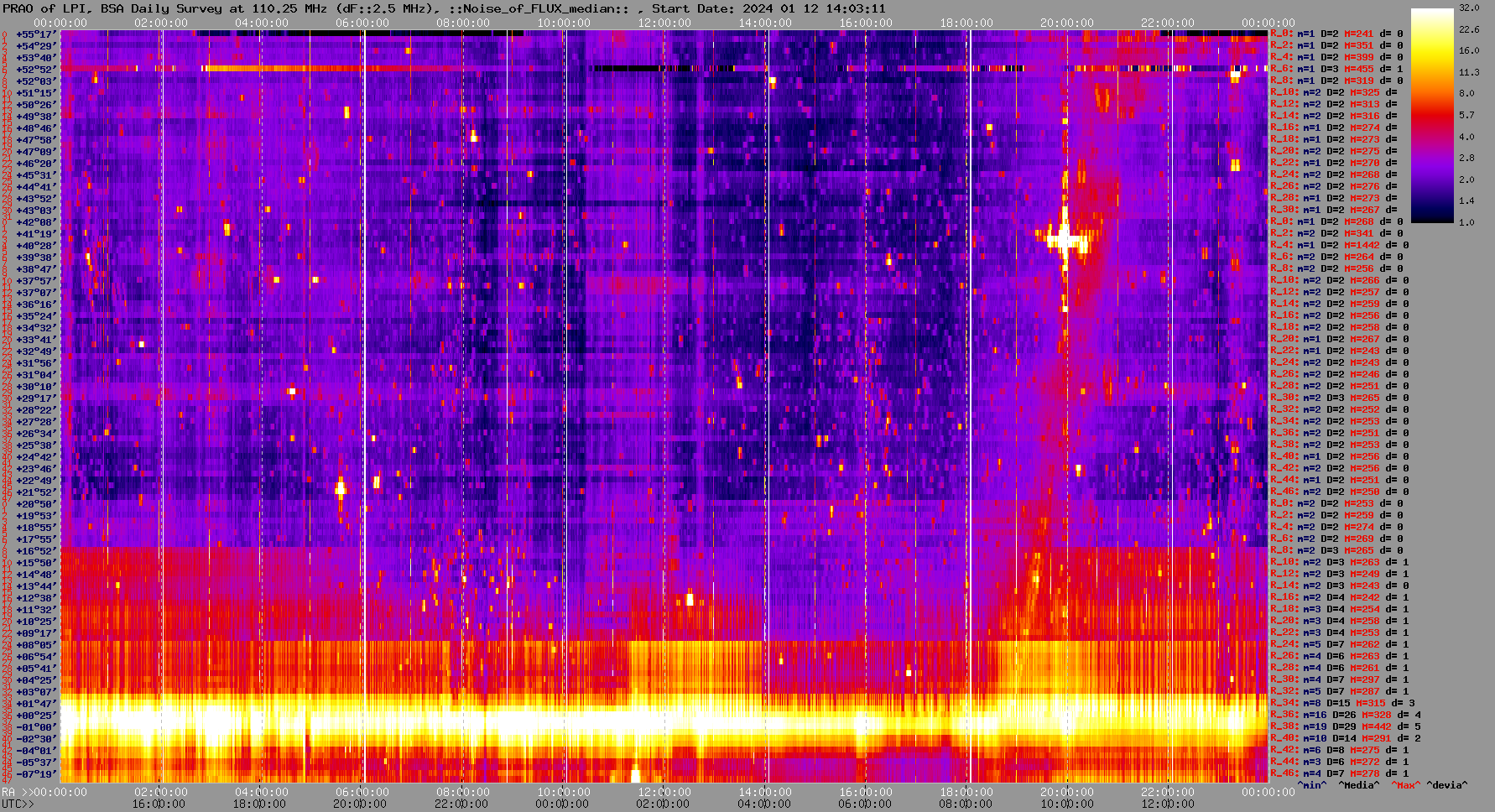Click the ^devia^ legend label
The image size is (1495, 812).
pyautogui.click(x=1447, y=785)
